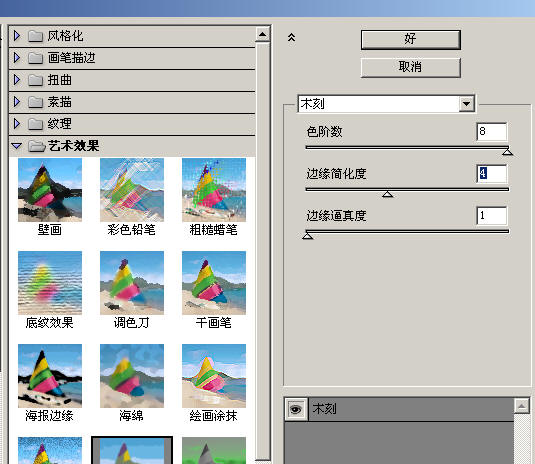The height and width of the screenshot is (464, 535).
Task: Click the 取消 button
Action: coord(410,68)
